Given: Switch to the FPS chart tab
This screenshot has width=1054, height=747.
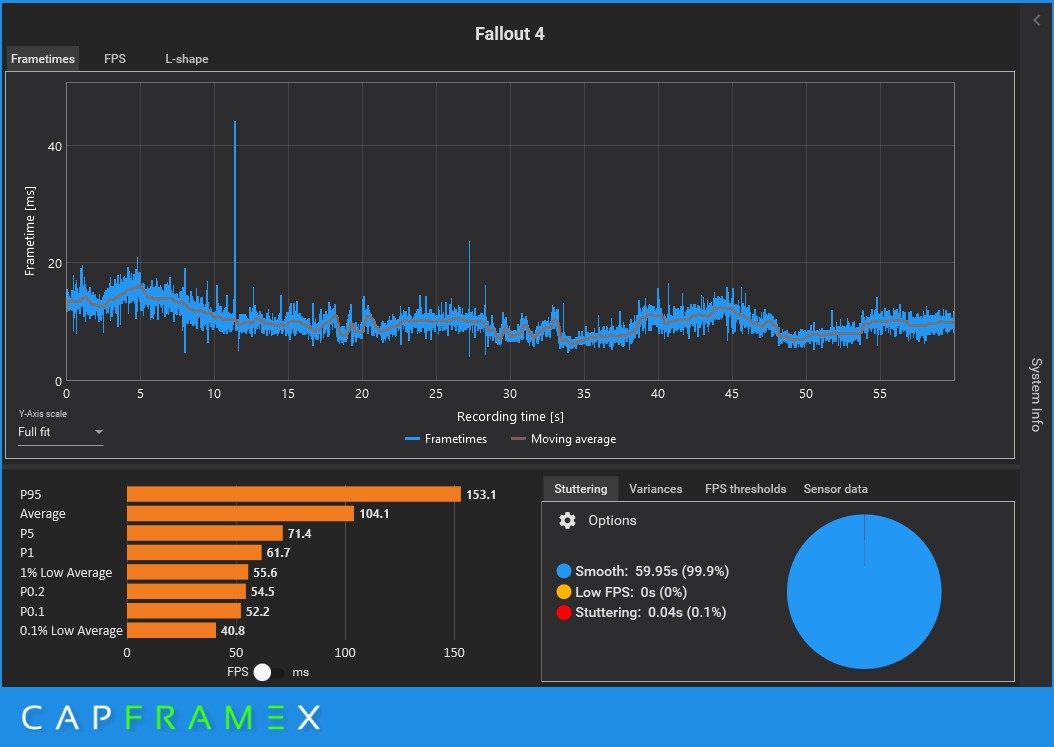Looking at the screenshot, I should point(115,58).
